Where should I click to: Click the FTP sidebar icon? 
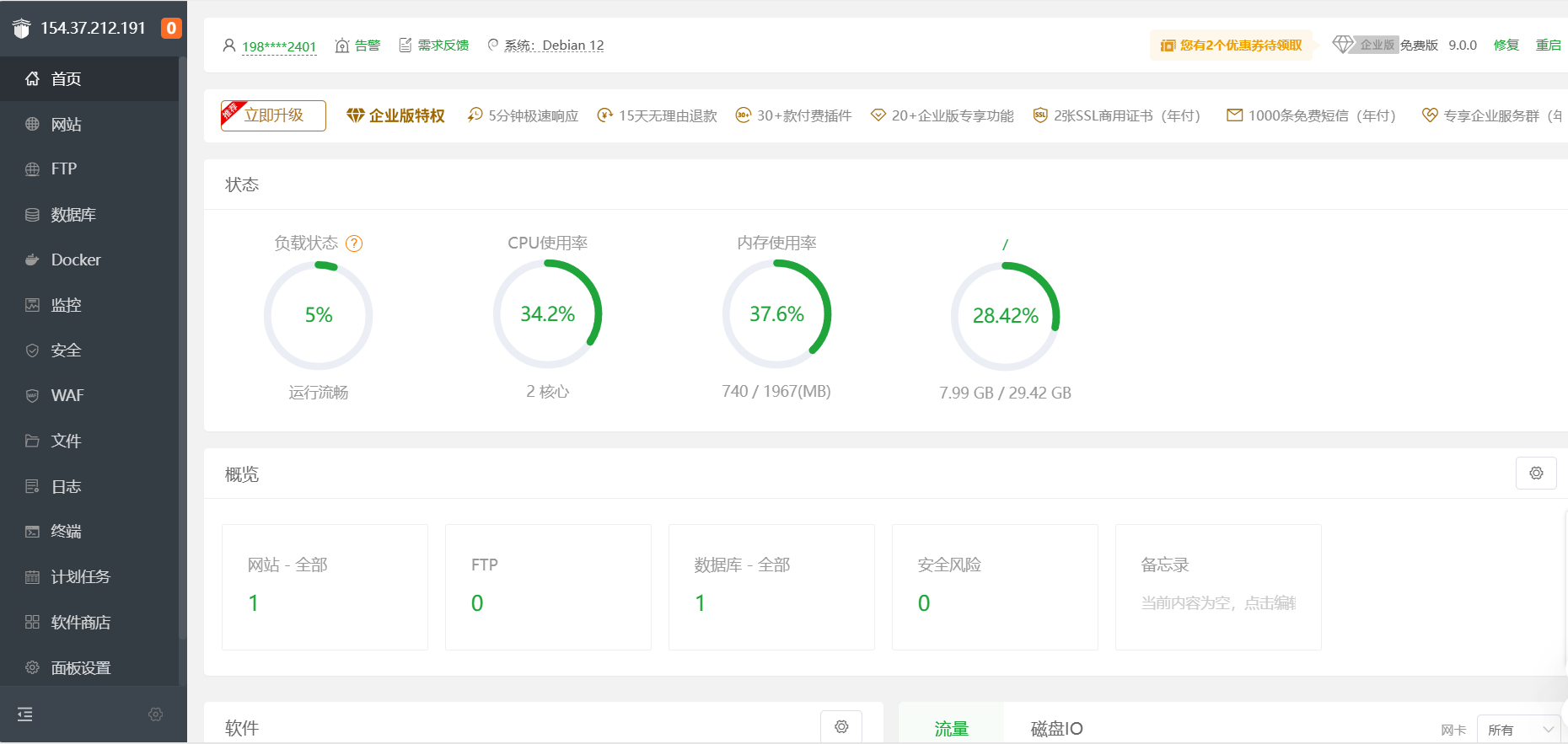point(32,169)
